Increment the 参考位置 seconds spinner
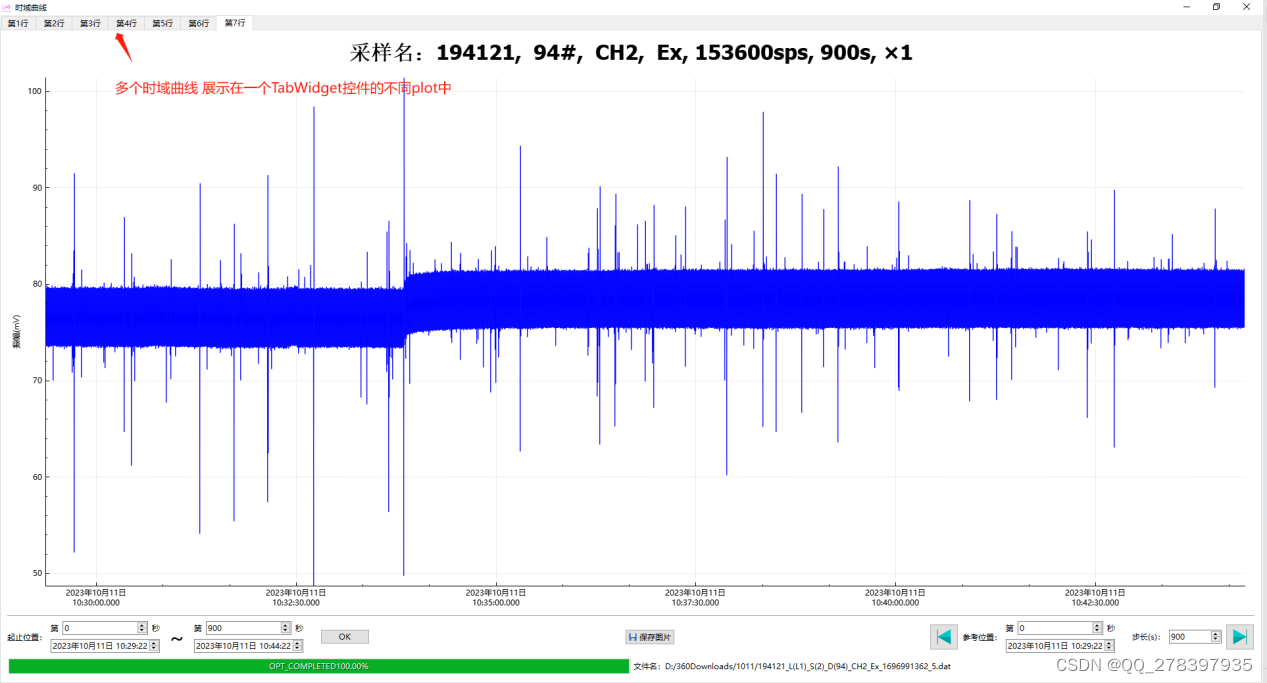The width and height of the screenshot is (1267, 683). click(x=1097, y=624)
